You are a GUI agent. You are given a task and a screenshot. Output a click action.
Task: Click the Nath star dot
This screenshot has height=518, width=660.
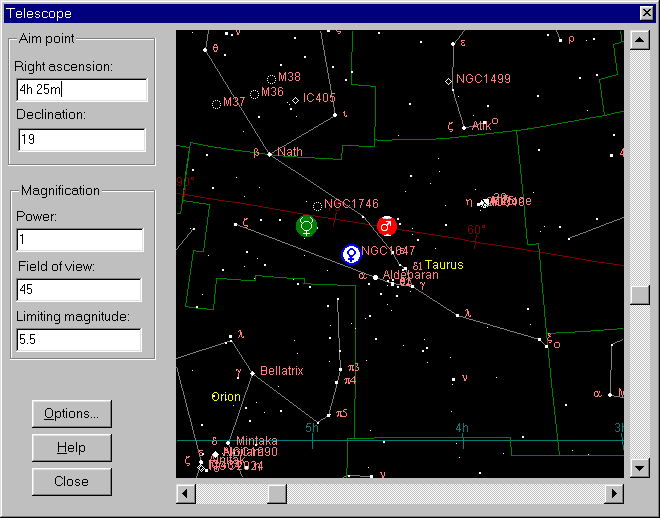(269, 154)
